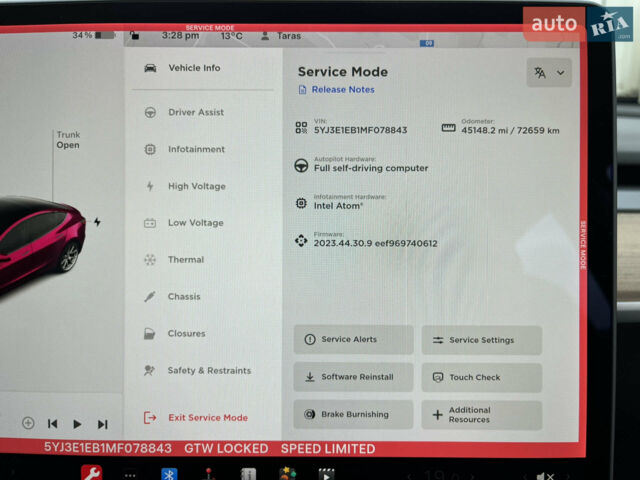Tap Exit Service Mode
The height and width of the screenshot is (480, 640).
pos(196,418)
